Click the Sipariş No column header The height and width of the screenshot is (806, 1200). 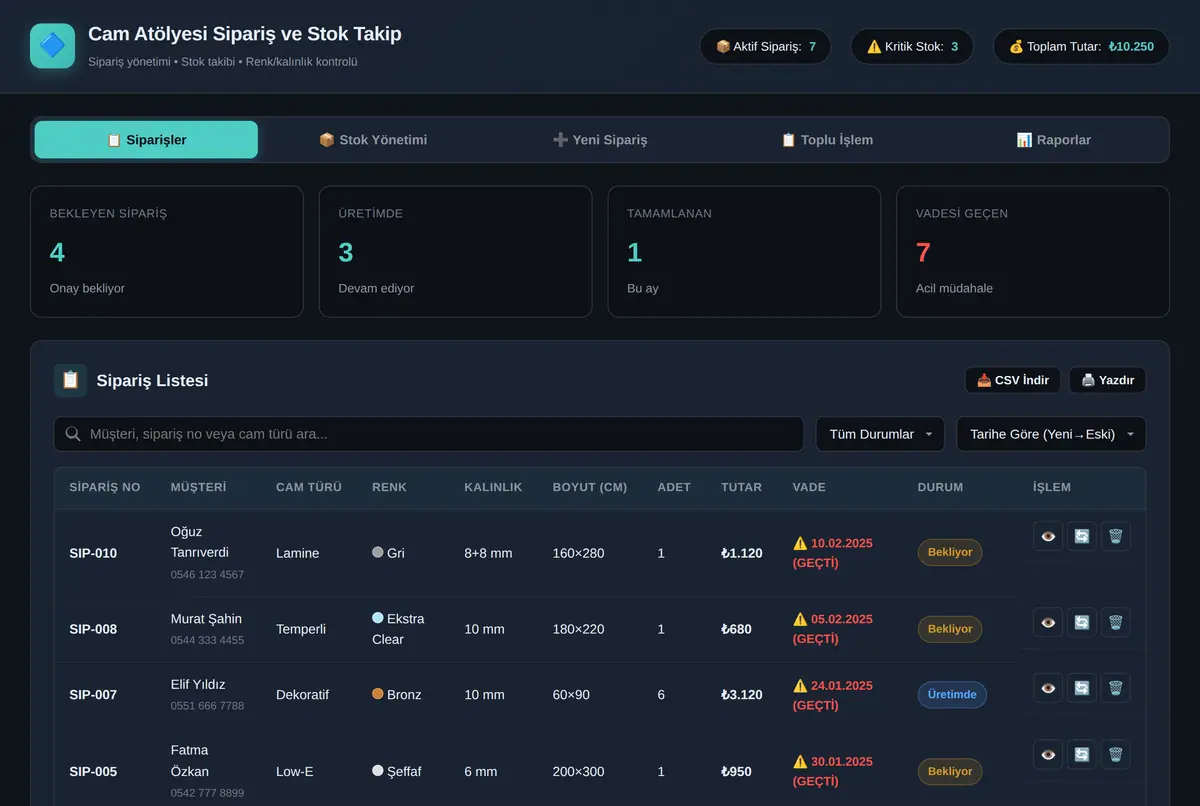105,487
